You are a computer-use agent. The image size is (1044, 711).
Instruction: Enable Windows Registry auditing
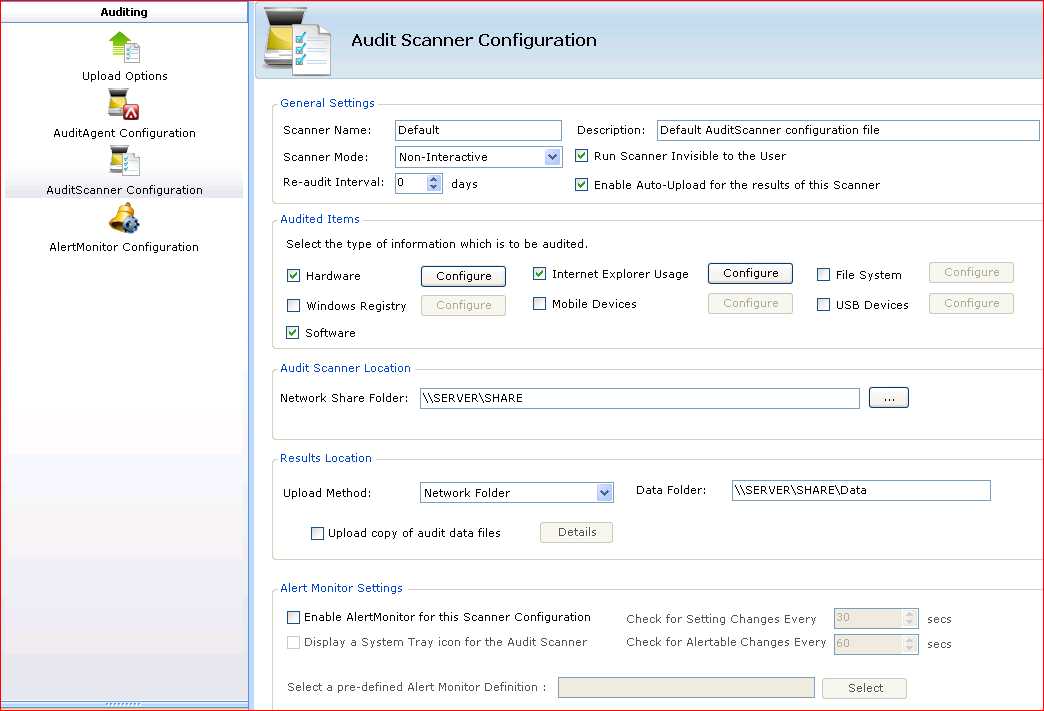point(293,306)
